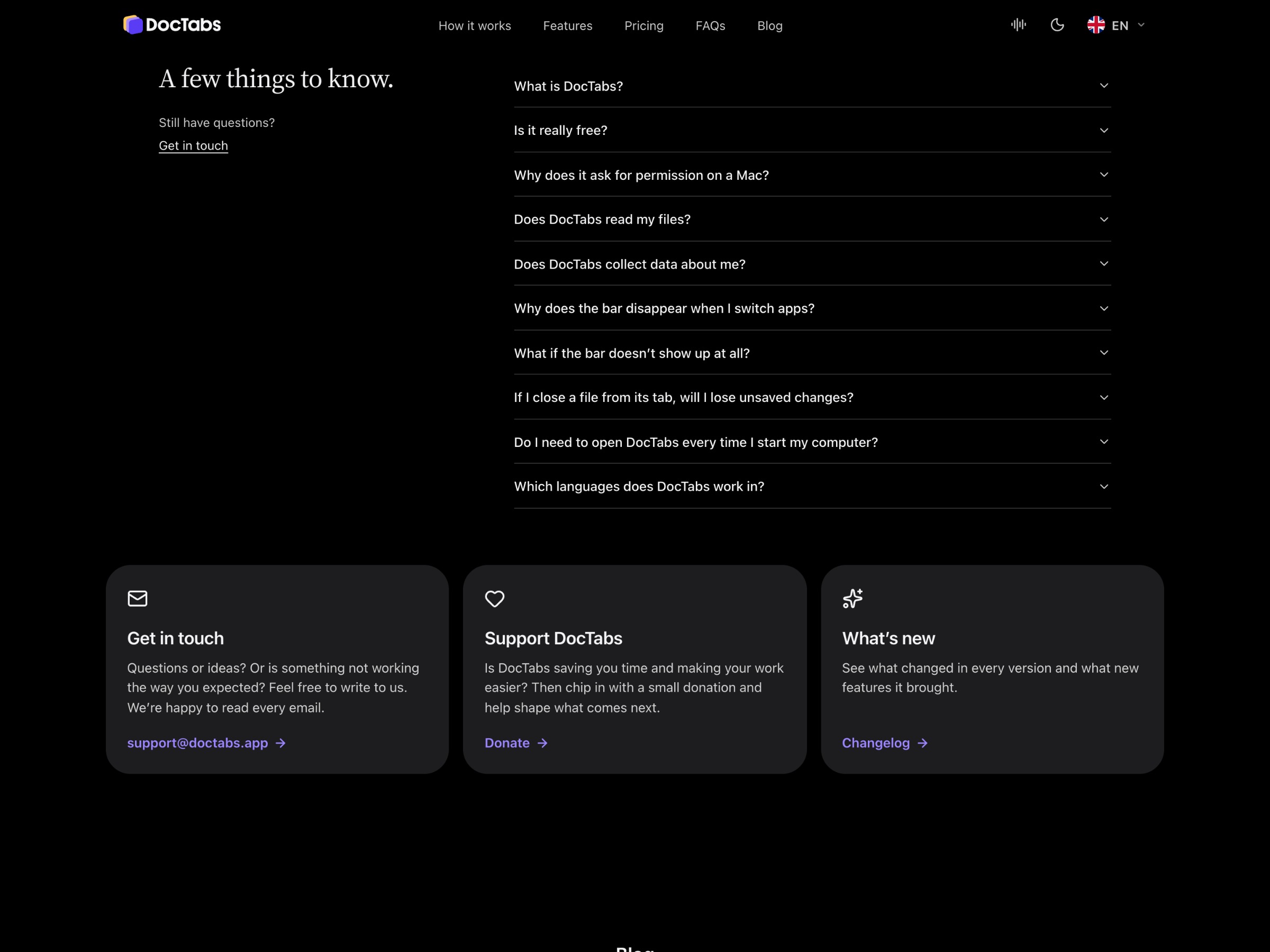Open Blog nav item
1270x952 pixels.
coord(770,26)
